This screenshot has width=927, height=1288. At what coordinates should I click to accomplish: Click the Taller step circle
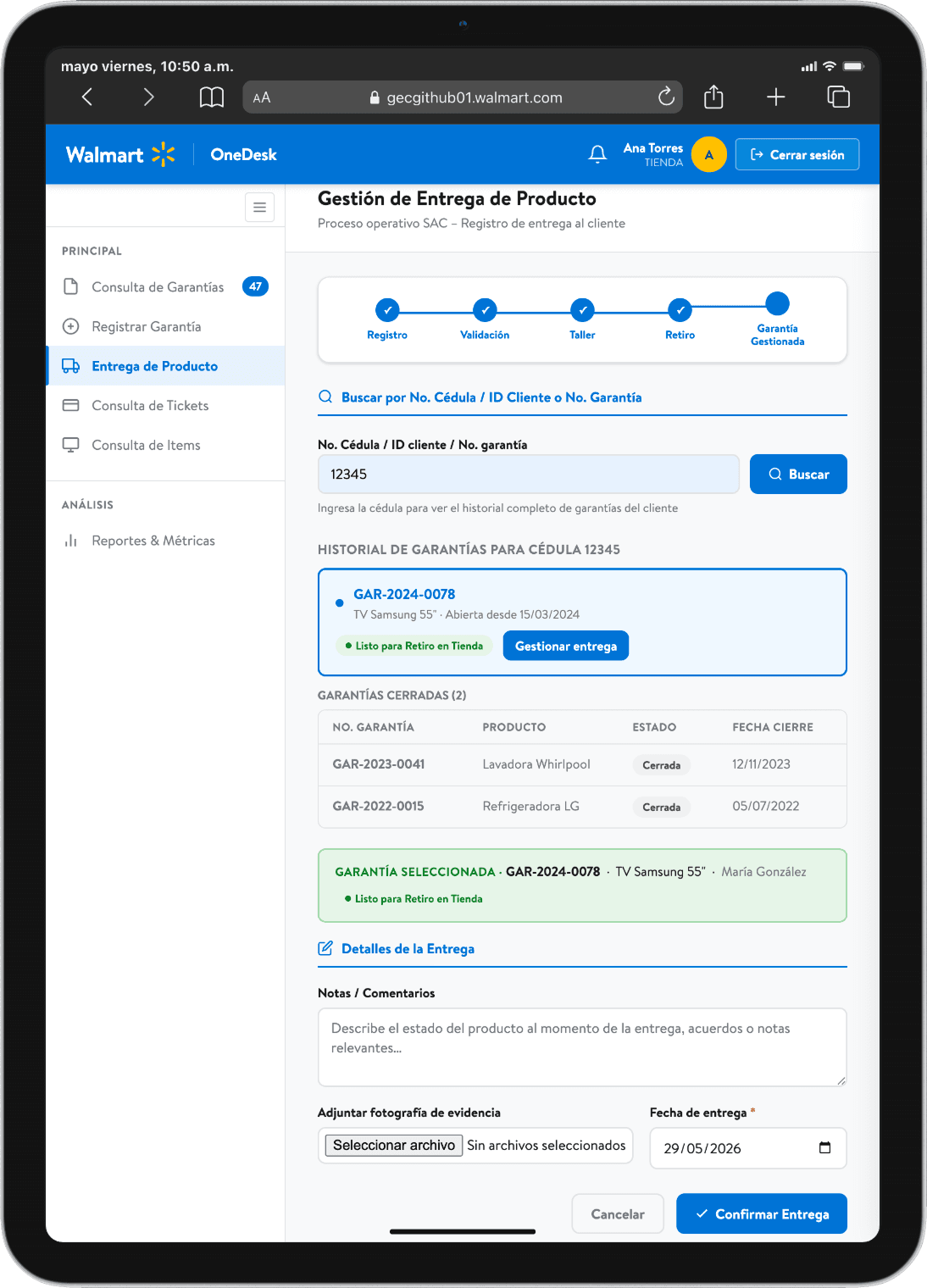pyautogui.click(x=582, y=310)
